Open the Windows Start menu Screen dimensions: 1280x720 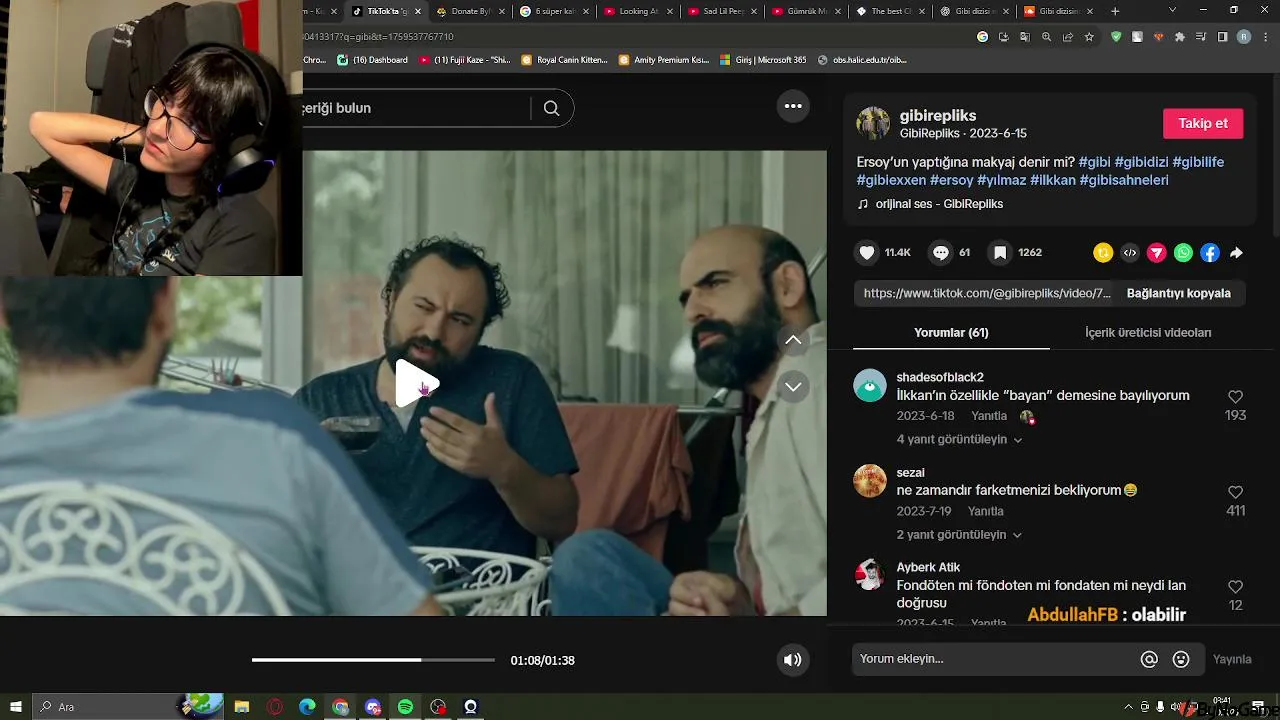point(16,707)
